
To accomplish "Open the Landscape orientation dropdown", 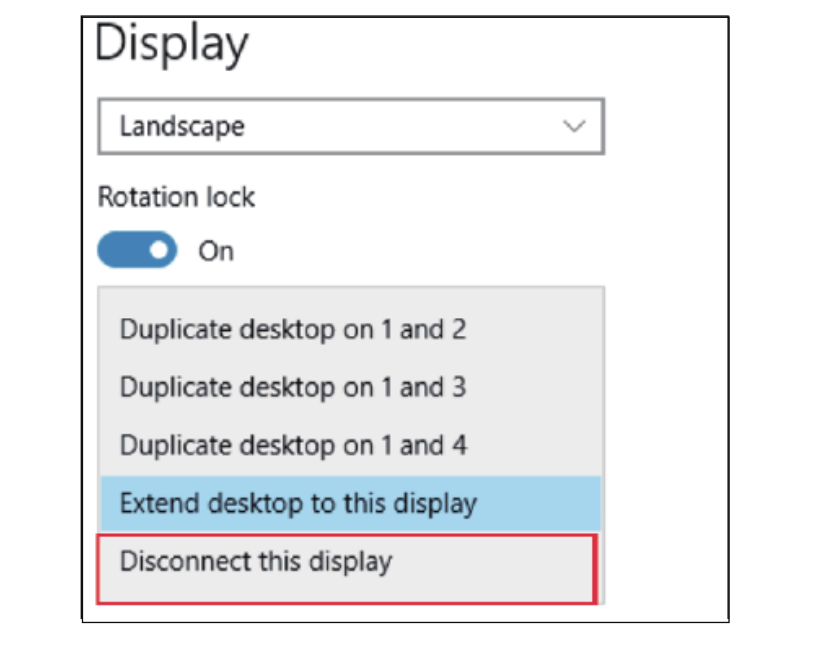I will [x=350, y=126].
